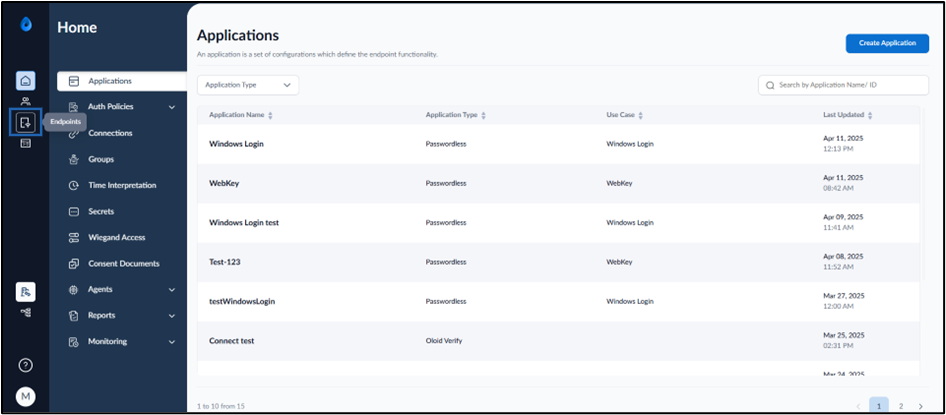946x415 pixels.
Task: Click the Consent Documents icon
Action: (x=74, y=264)
